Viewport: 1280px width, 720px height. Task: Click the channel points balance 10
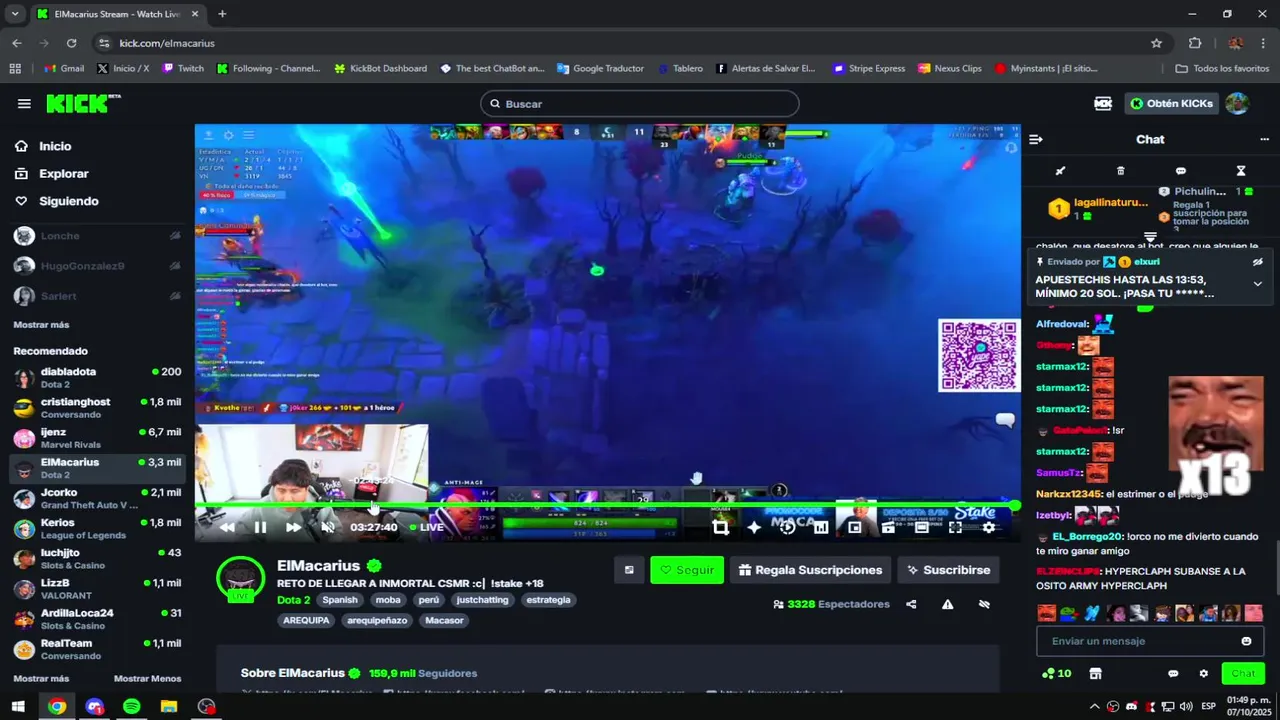click(x=1056, y=673)
